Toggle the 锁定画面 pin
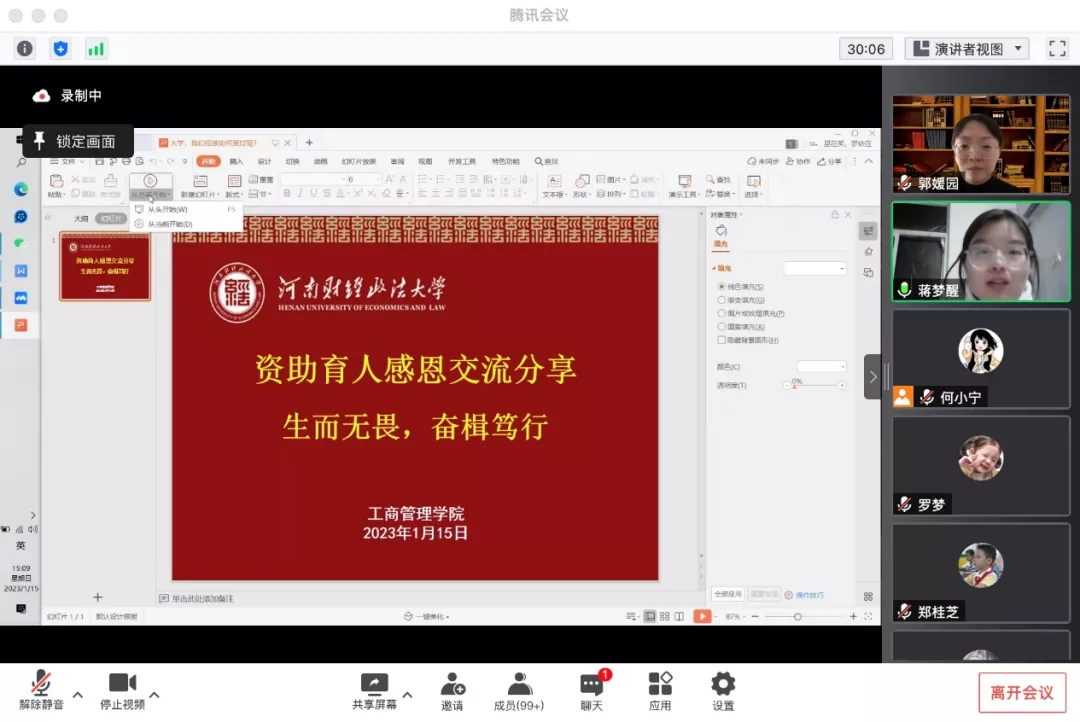The height and width of the screenshot is (722, 1080). (x=77, y=141)
